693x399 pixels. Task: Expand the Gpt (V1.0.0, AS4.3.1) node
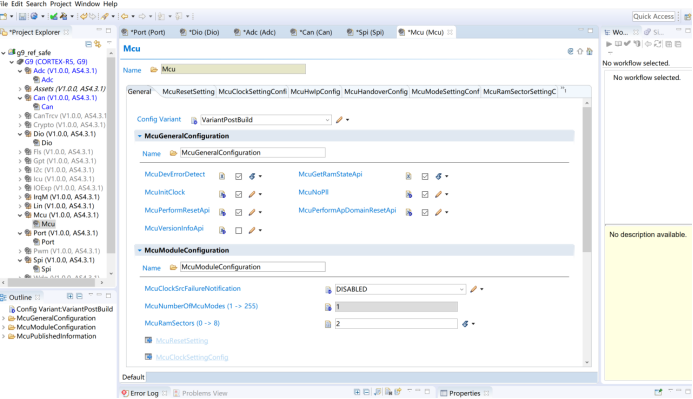[x=20, y=161]
